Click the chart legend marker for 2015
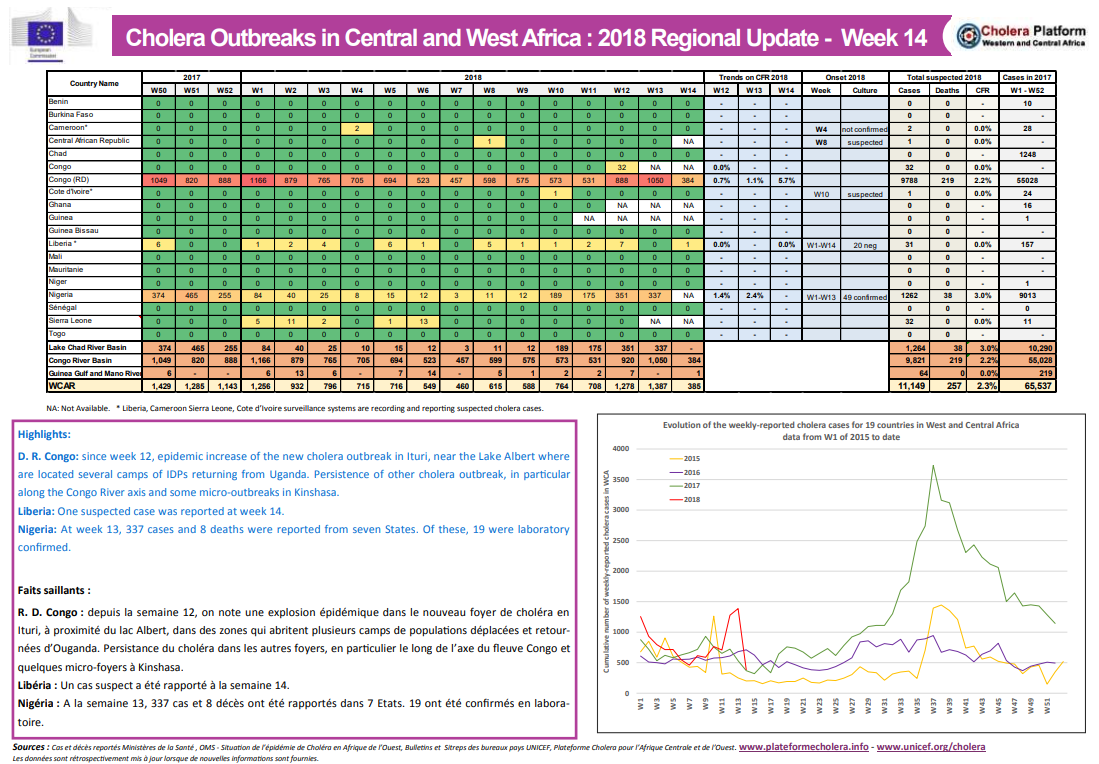Screen dimensions: 1099x764 tap(678, 459)
